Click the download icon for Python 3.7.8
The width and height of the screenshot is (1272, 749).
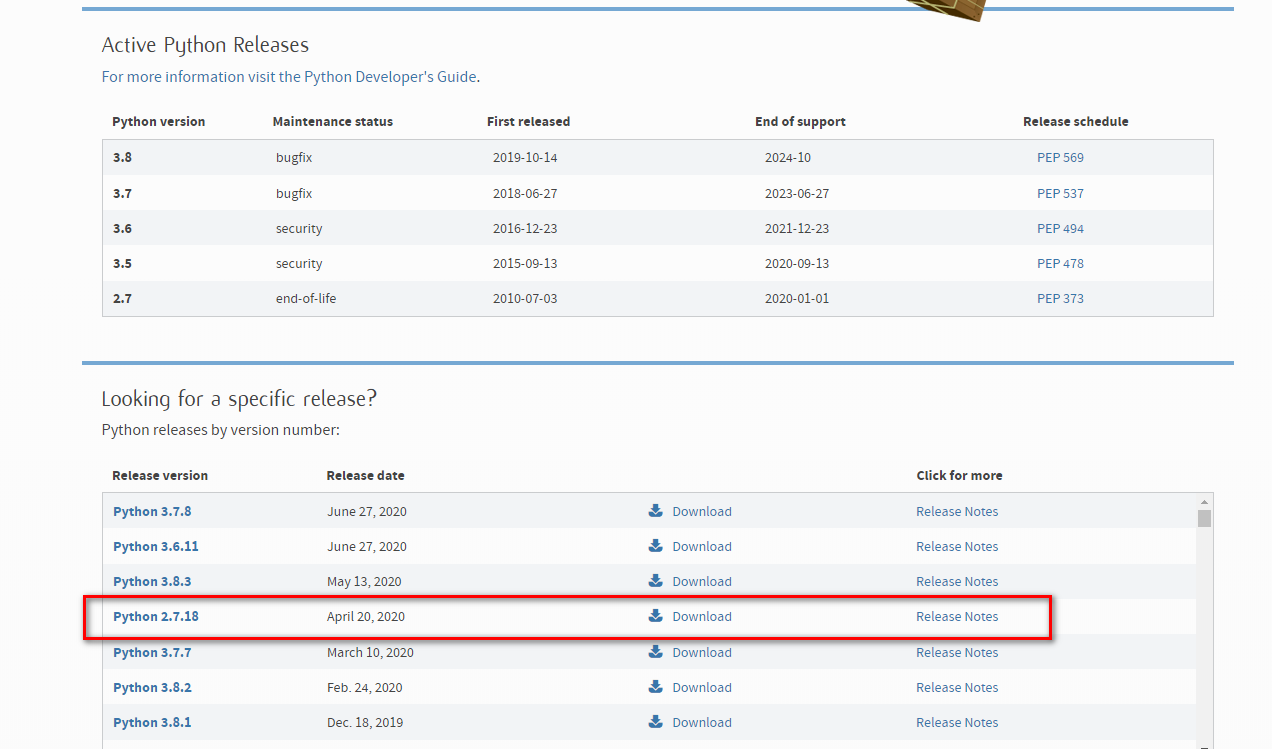(656, 510)
